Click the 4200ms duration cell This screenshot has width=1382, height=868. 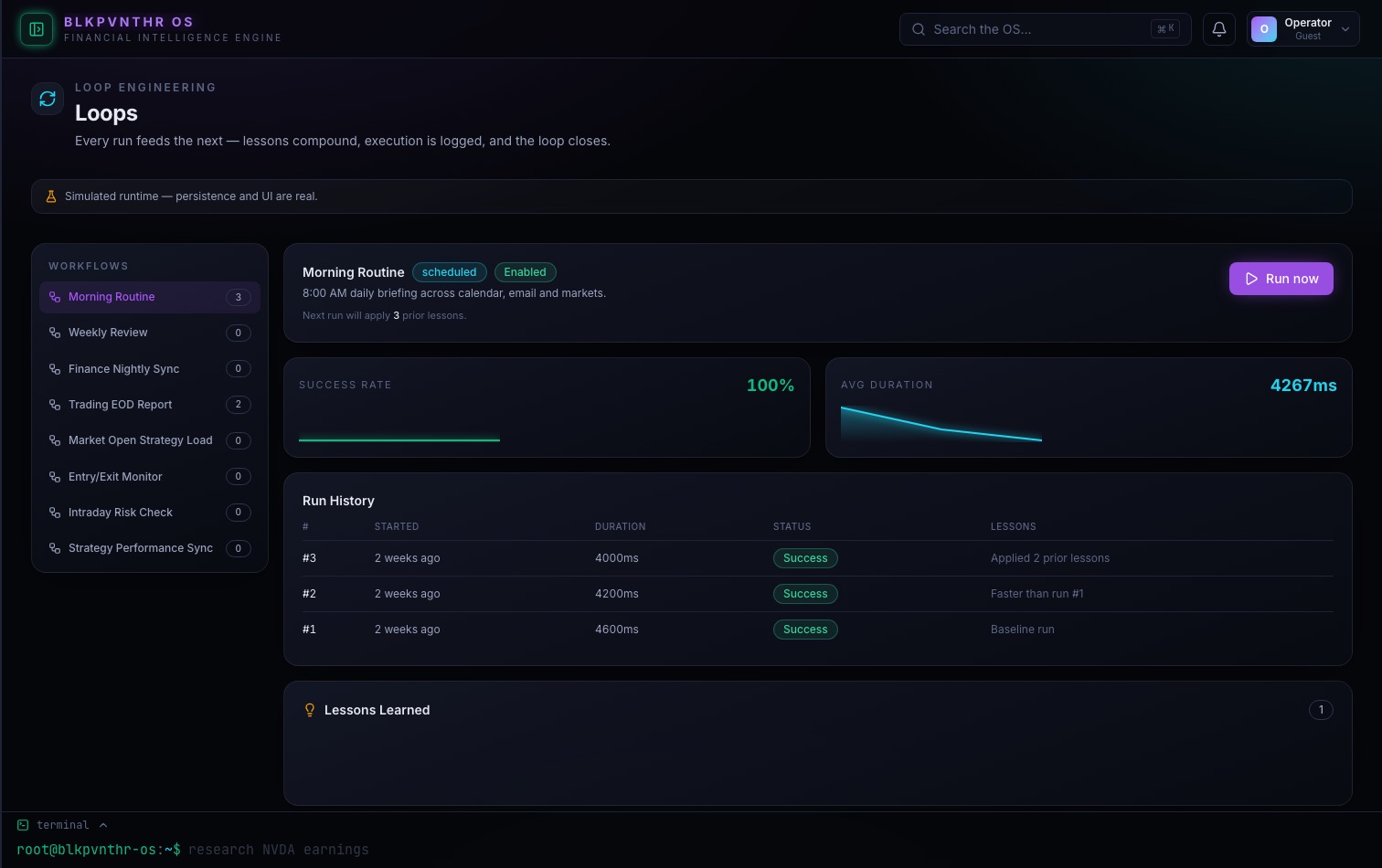click(x=617, y=594)
